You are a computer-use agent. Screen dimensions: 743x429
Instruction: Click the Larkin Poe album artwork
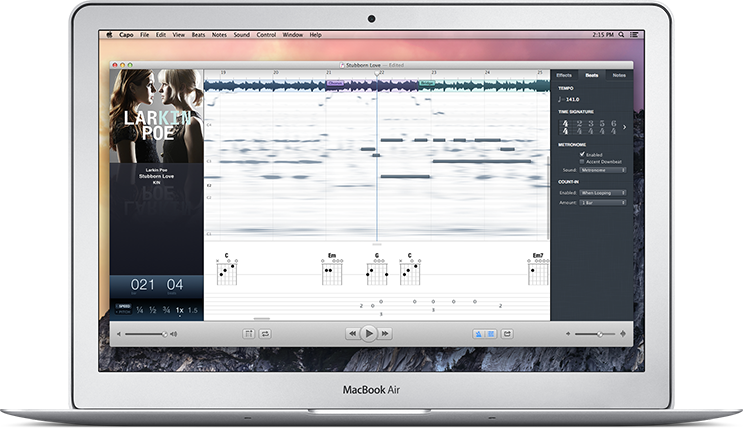tap(157, 116)
